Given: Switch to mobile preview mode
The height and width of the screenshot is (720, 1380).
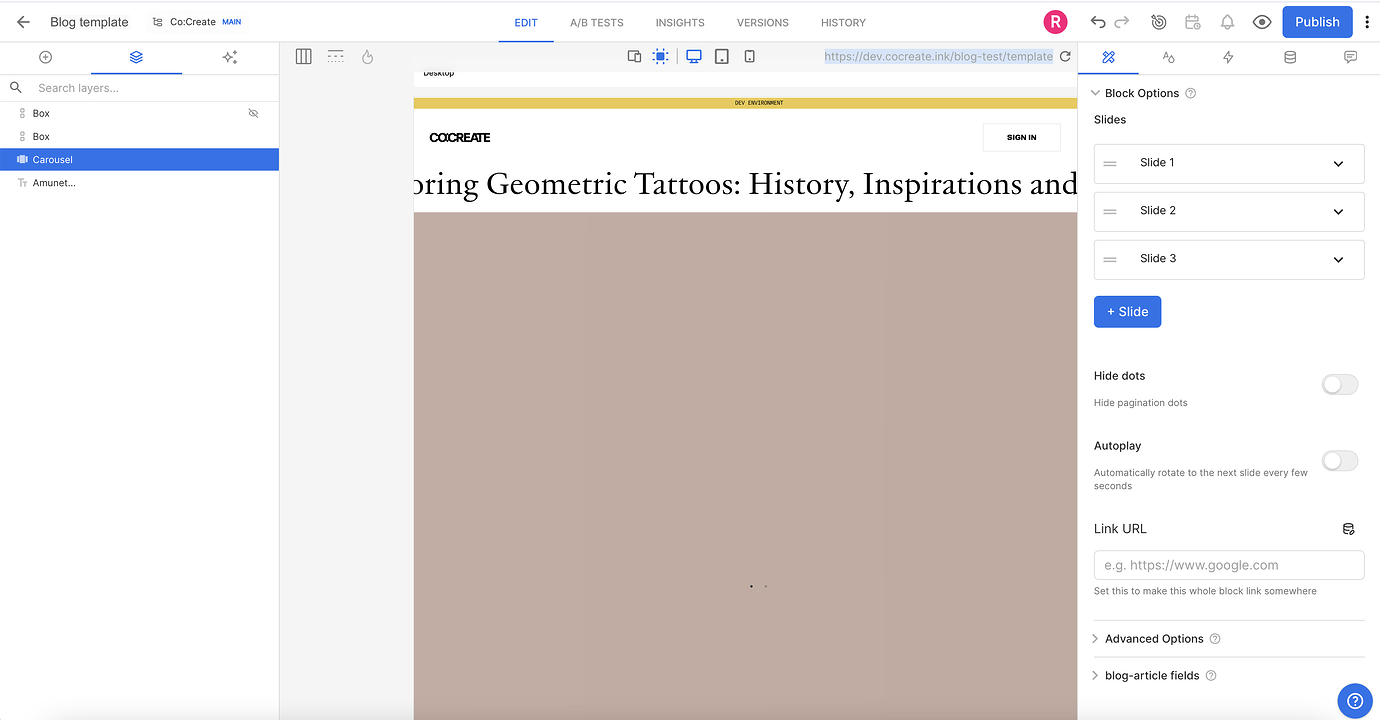Looking at the screenshot, I should 749,56.
